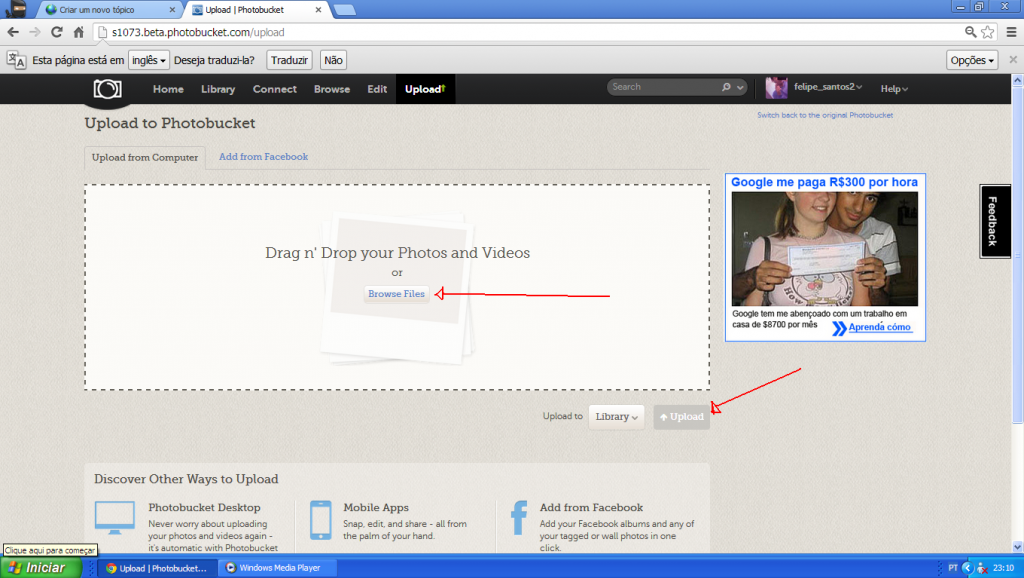Click the taskbar tray arrow icon
This screenshot has height=578, width=1024.
(968, 568)
